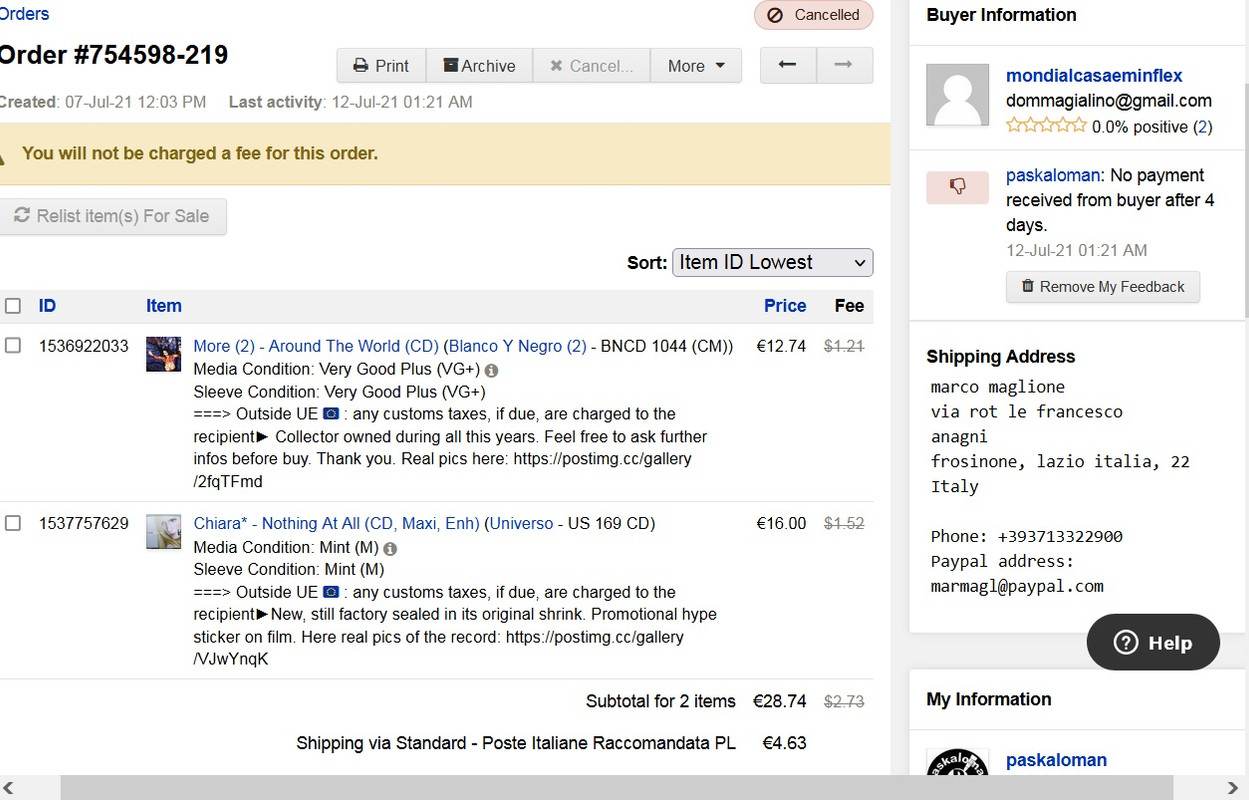This screenshot has height=800, width=1249.
Task: Click item ID 1536922033 text
Action: [84, 346]
